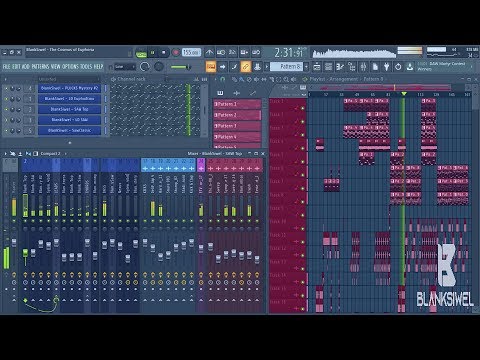
Task: Select Pattern 3 in the picker
Action: point(237,126)
